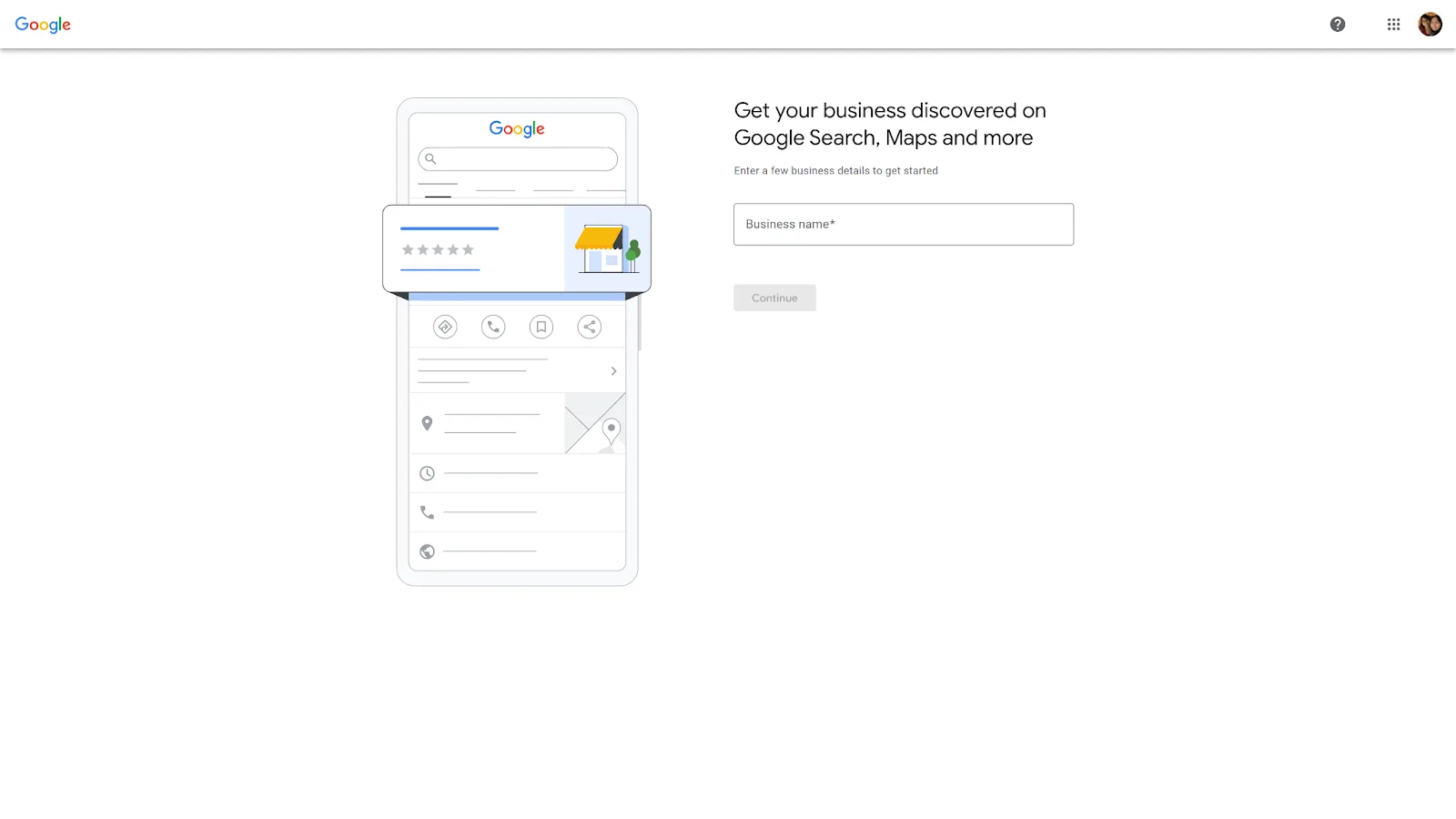Screen dimensions: 1456x819
Task: Click the directions icon in the phone illustration
Action: pos(445,327)
